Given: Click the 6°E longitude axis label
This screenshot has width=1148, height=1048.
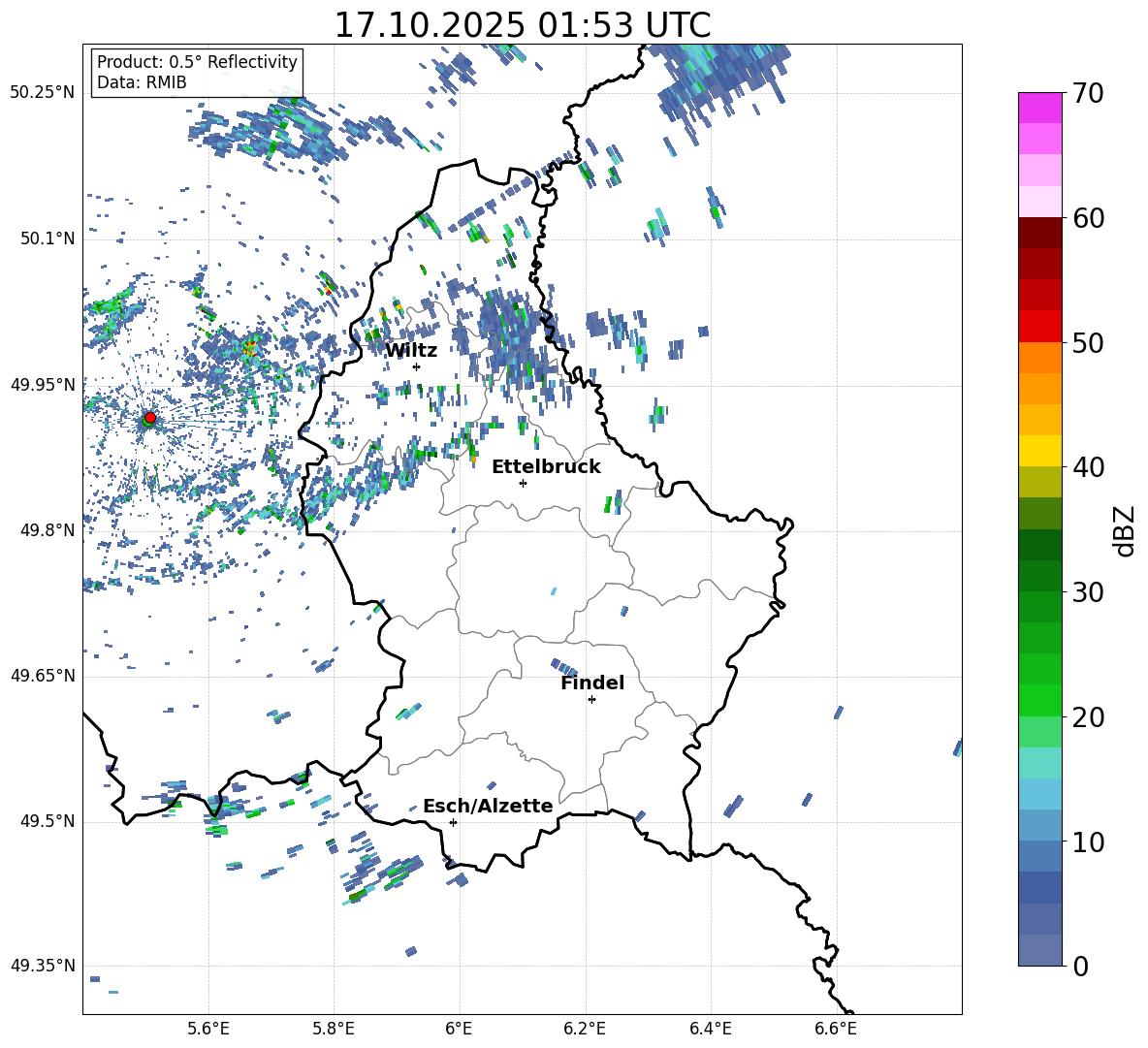Looking at the screenshot, I should 459,1029.
